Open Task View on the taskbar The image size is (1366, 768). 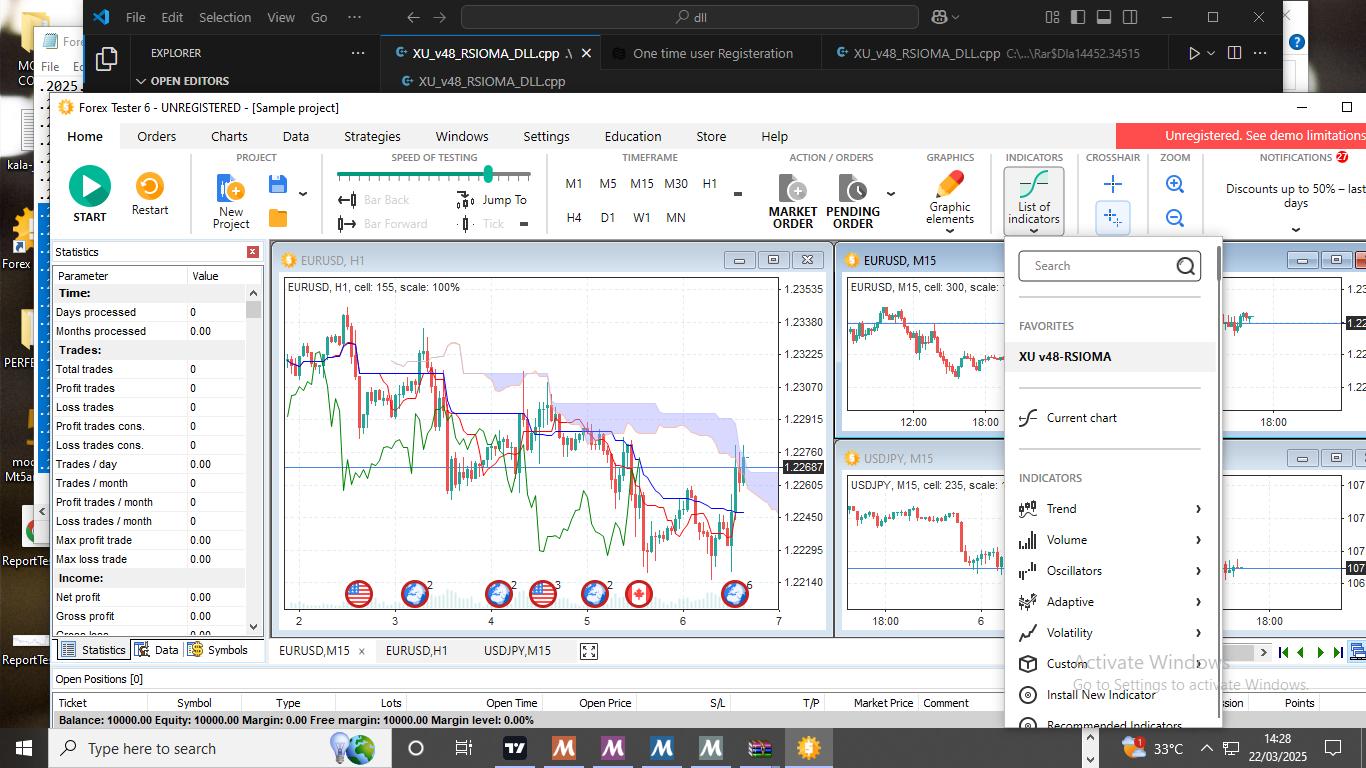click(464, 748)
